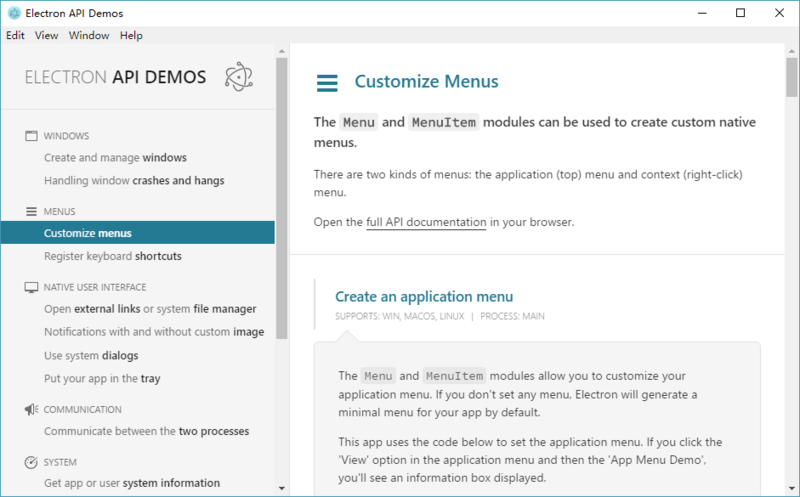Click the main content scrollbar thumb
800x497 pixels.
(792, 77)
